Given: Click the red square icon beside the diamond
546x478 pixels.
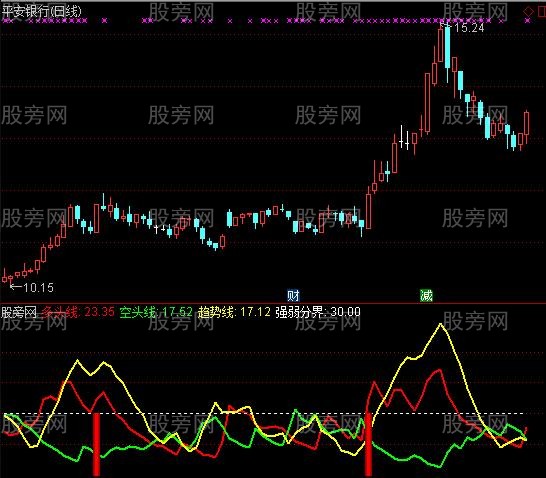Looking at the screenshot, I should (x=542, y=12).
